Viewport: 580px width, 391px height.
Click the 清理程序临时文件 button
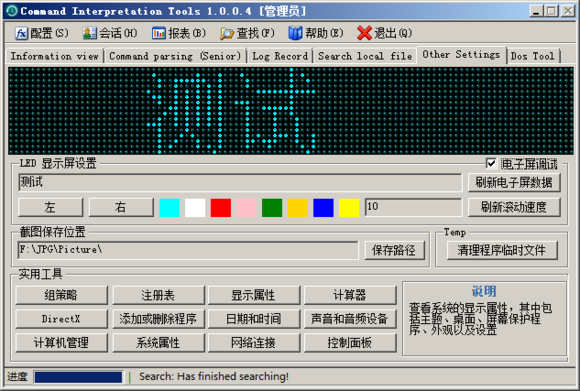coord(502,250)
